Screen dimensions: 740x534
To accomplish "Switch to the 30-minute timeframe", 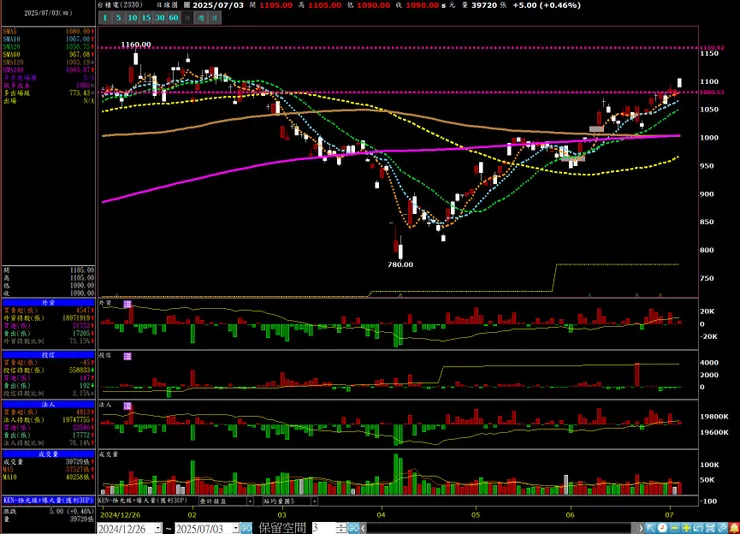I will tap(160, 18).
